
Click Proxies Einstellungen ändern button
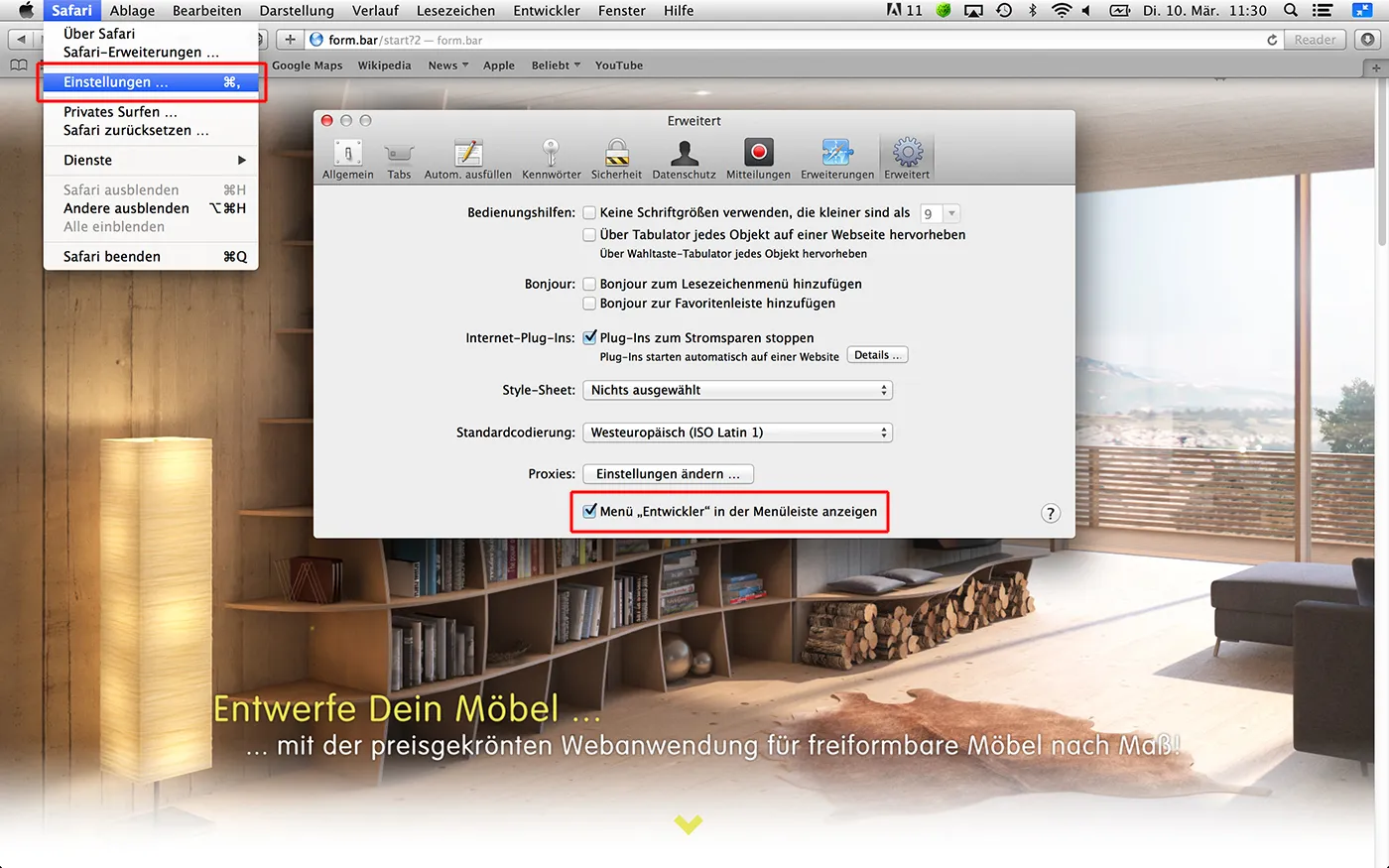pyautogui.click(x=668, y=474)
